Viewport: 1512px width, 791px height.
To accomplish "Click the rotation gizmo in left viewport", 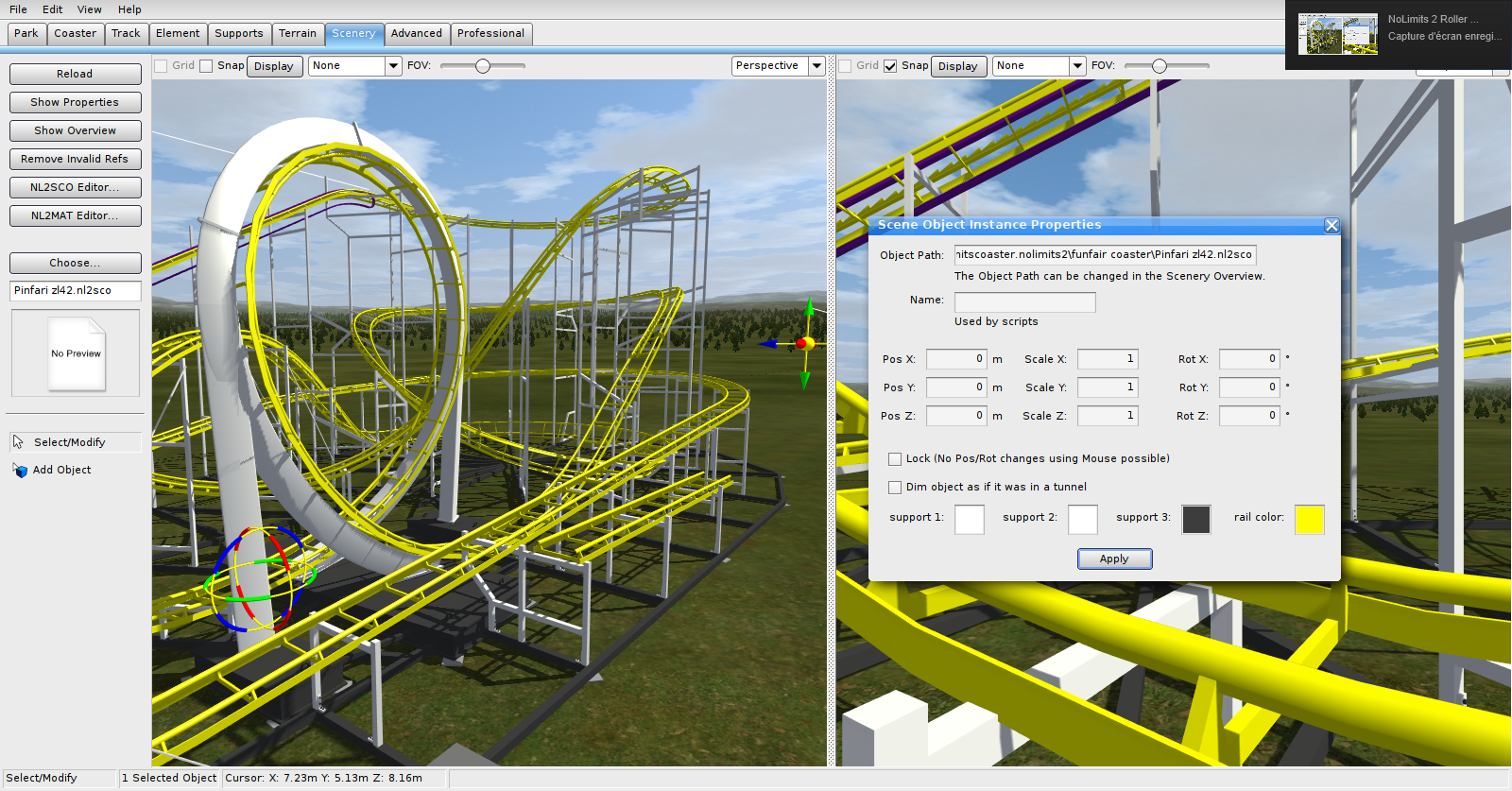I will coord(257,578).
